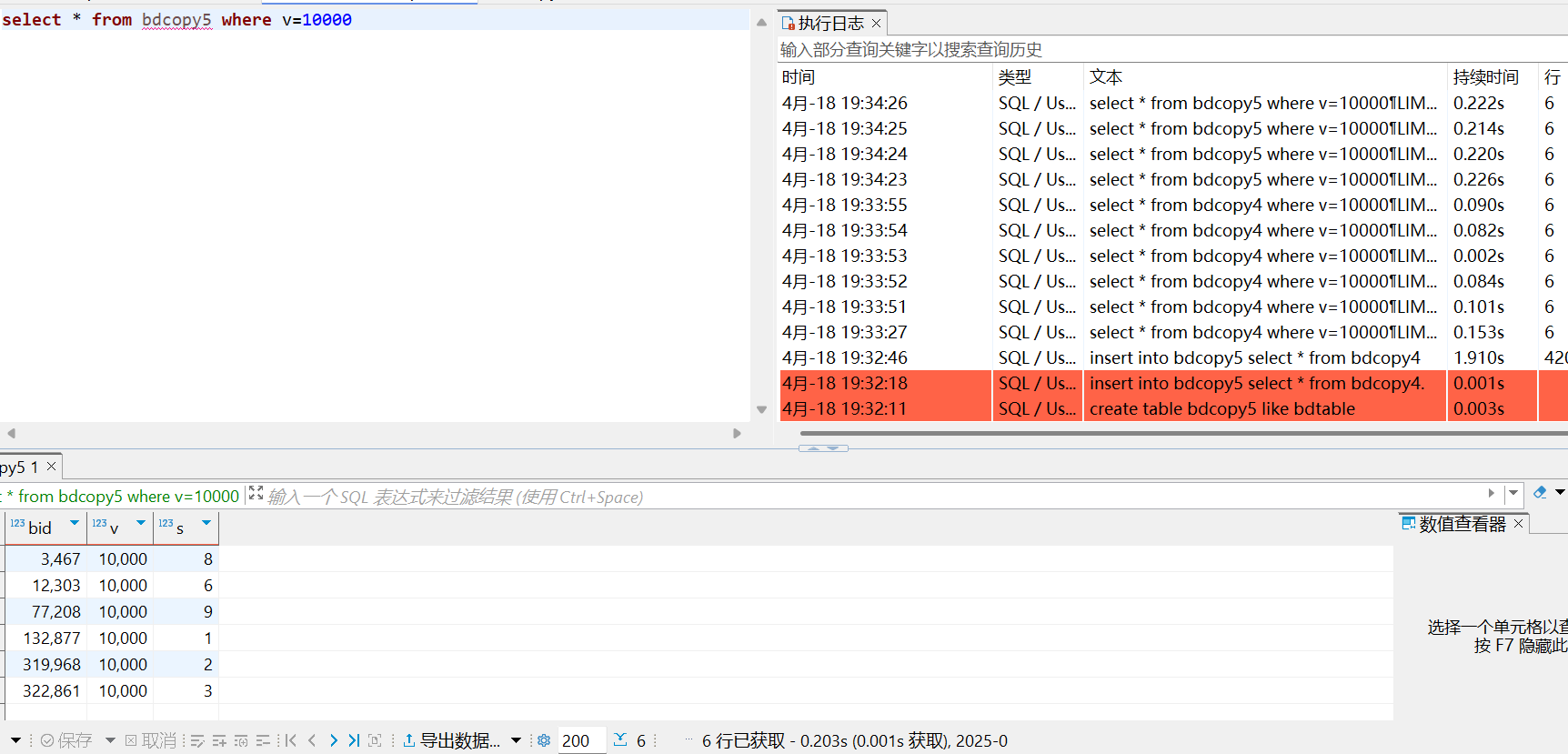
Task: Click the log horizontal scrollbar
Action: click(1183, 433)
